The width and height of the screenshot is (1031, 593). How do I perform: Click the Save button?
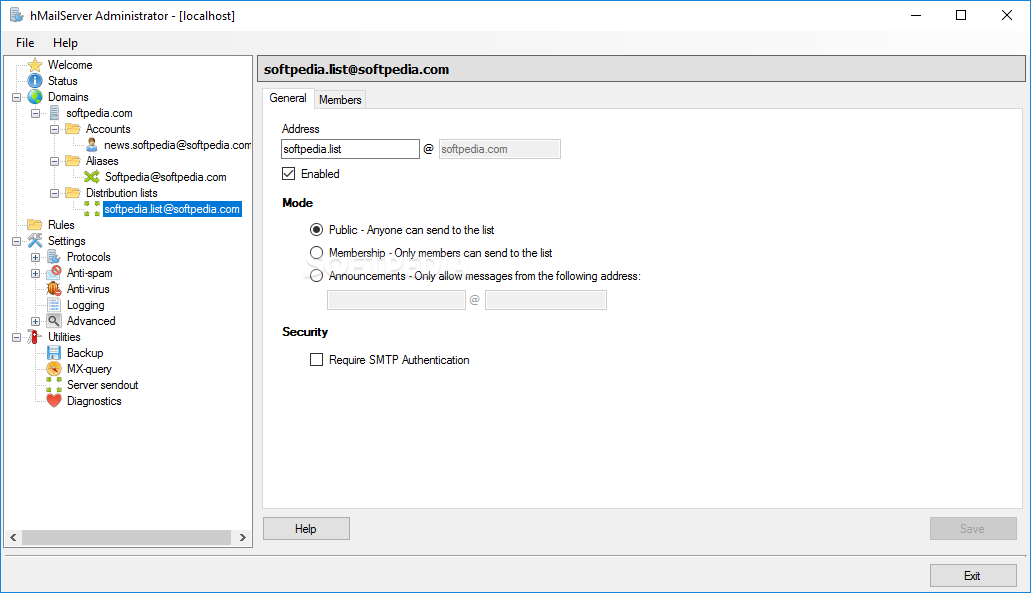[x=972, y=529]
